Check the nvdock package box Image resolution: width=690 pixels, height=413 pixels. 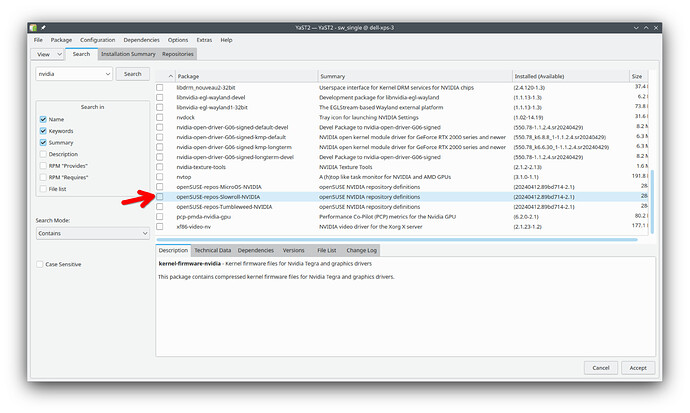click(x=160, y=117)
